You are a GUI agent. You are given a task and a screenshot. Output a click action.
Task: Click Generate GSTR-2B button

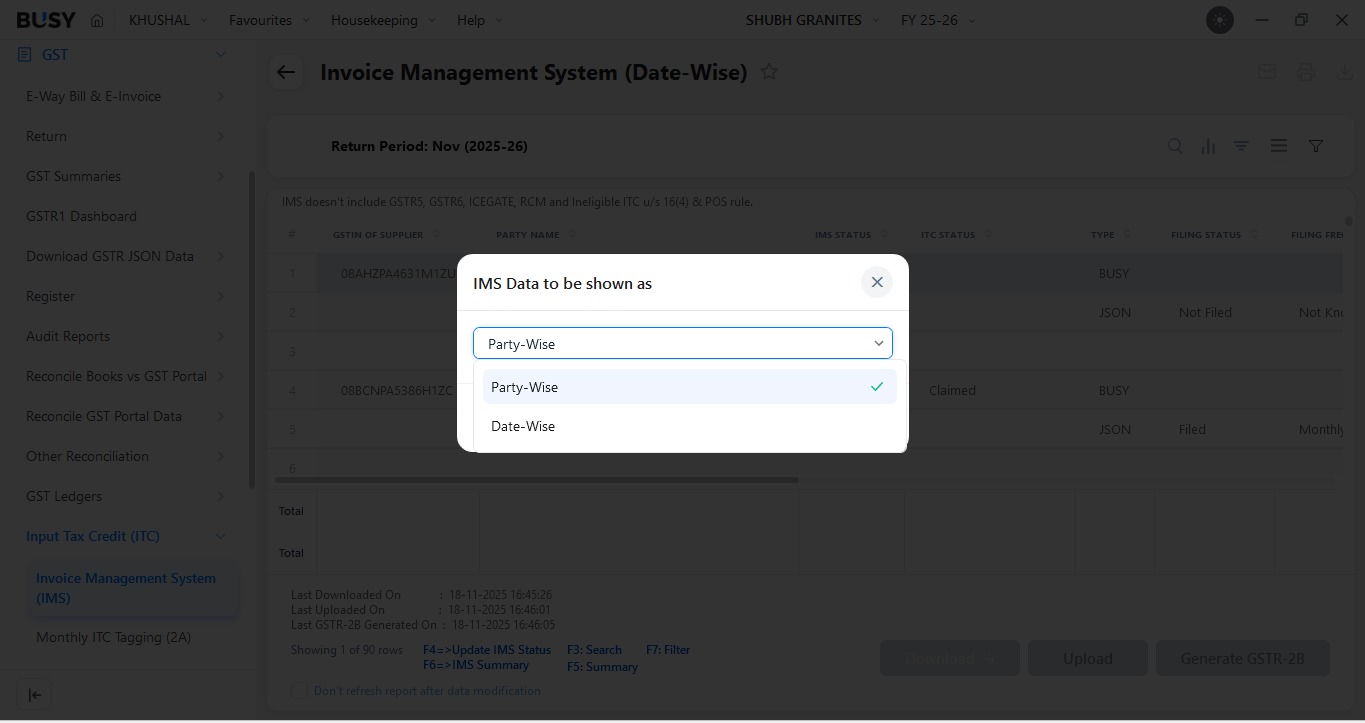tap(1242, 658)
